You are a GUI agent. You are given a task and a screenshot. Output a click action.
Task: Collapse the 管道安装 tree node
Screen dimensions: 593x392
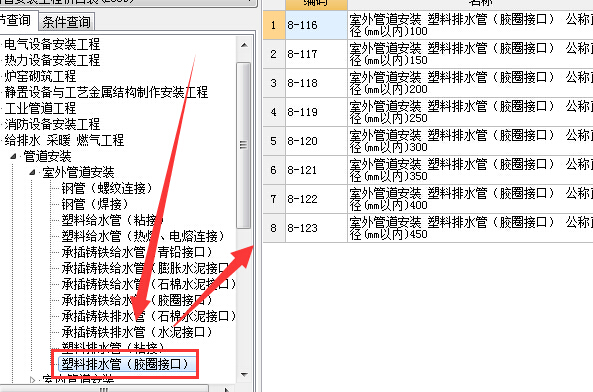13,156
